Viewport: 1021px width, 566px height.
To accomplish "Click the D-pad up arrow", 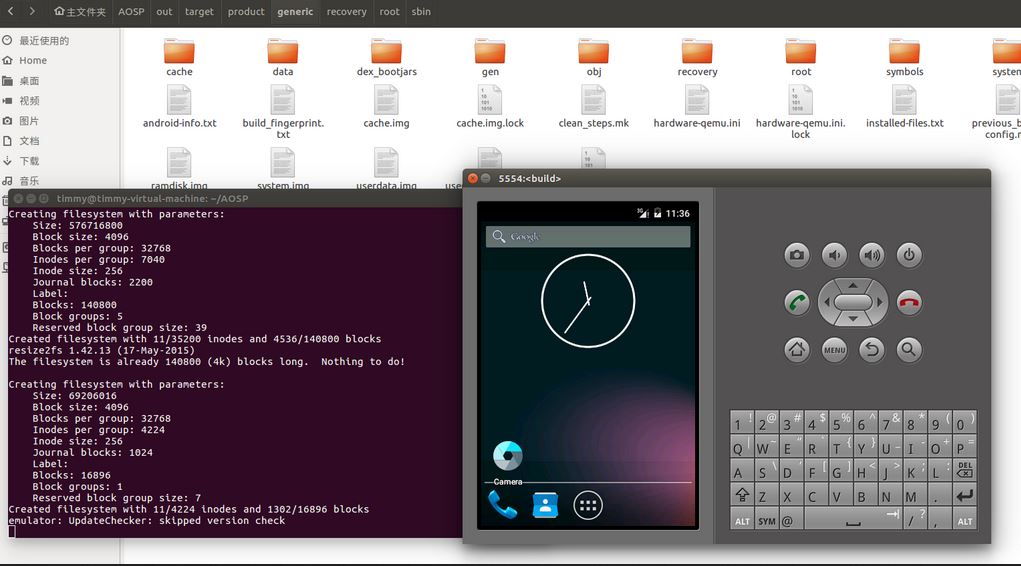I will (x=853, y=285).
